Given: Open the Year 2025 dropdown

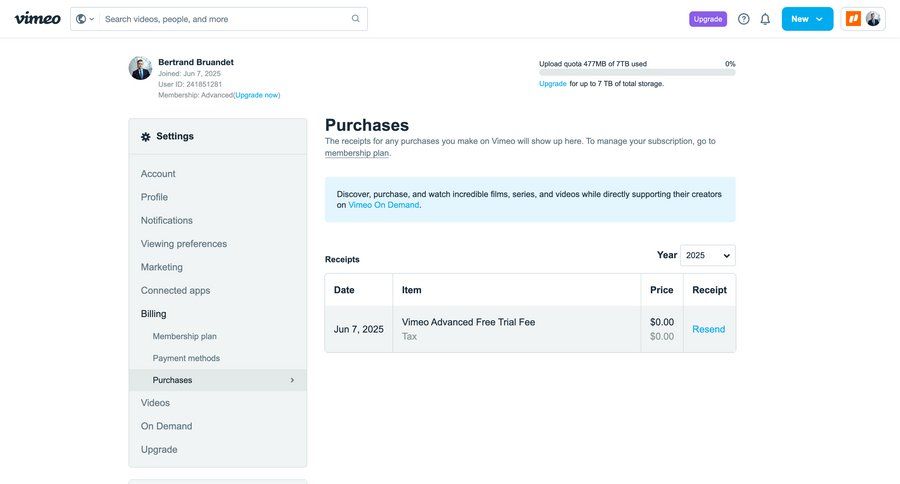Looking at the screenshot, I should tap(708, 255).
